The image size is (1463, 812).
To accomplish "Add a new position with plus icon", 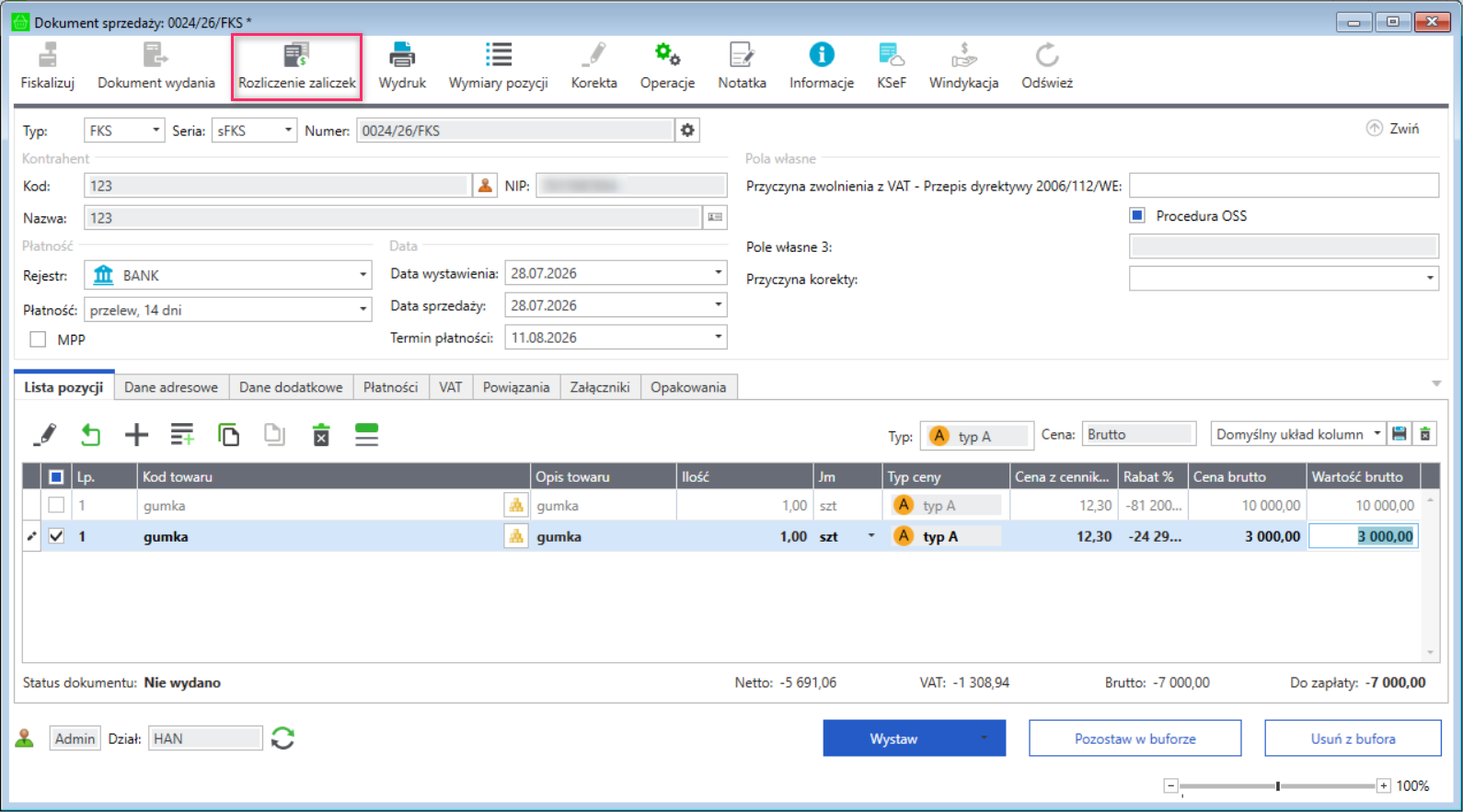I will tap(136, 435).
